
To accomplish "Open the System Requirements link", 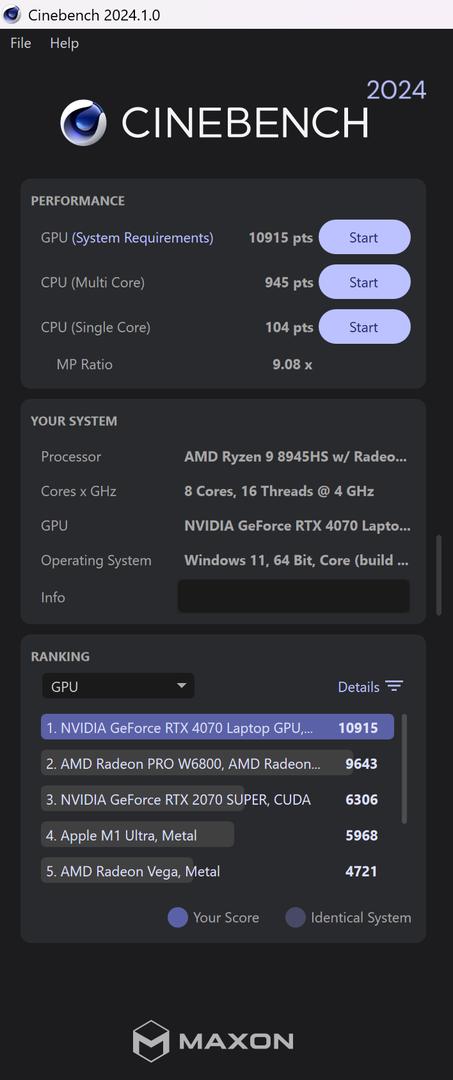I will pyautogui.click(x=143, y=238).
